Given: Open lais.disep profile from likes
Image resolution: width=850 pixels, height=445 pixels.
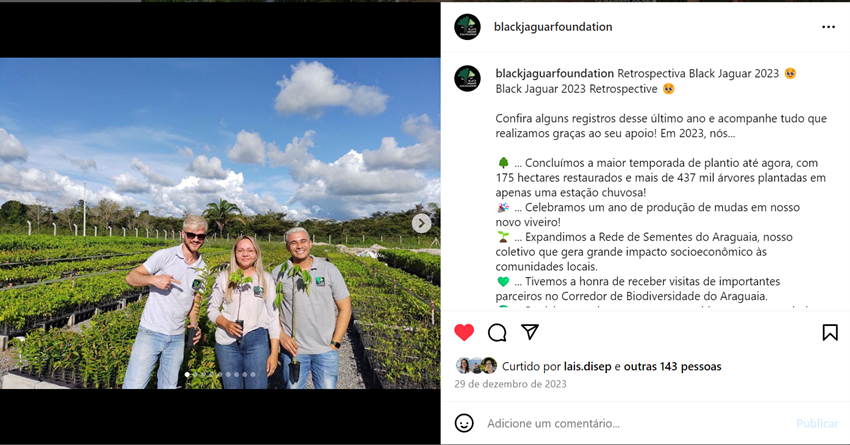Looking at the screenshot, I should point(587,367).
